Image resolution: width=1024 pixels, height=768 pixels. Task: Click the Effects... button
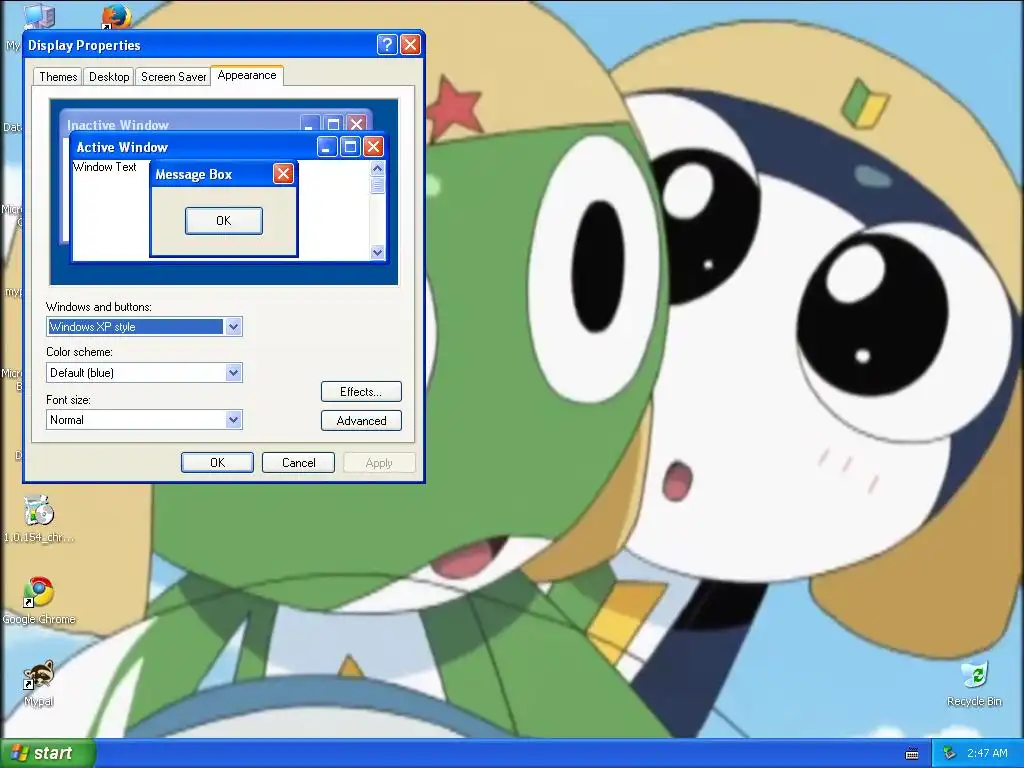coord(361,392)
